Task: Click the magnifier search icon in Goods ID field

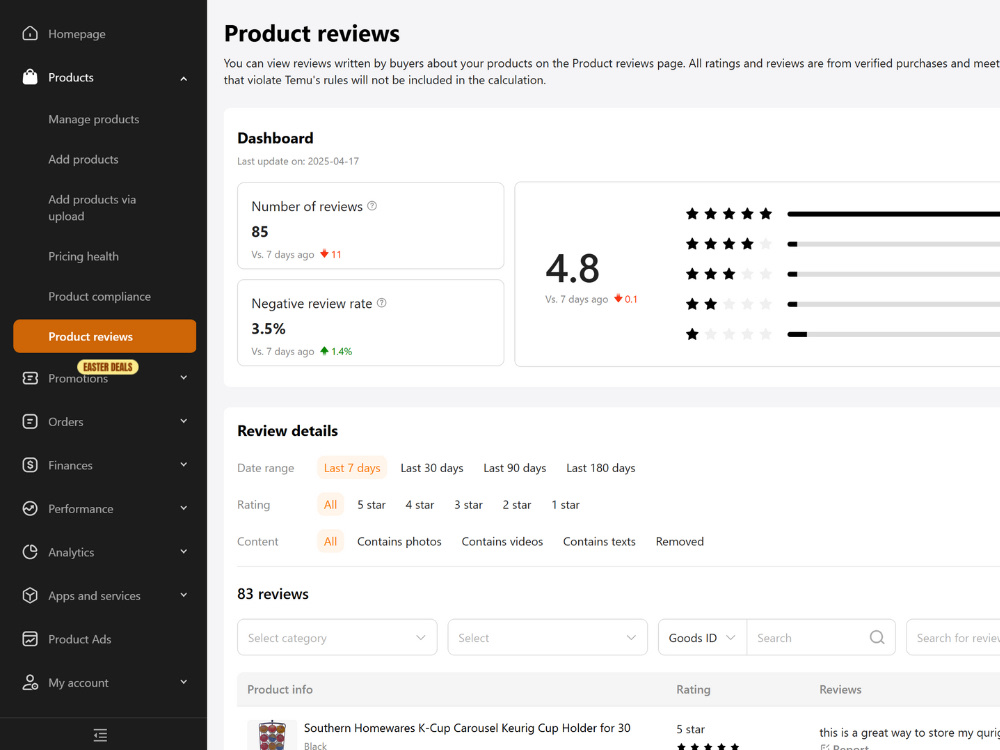Action: (x=877, y=637)
